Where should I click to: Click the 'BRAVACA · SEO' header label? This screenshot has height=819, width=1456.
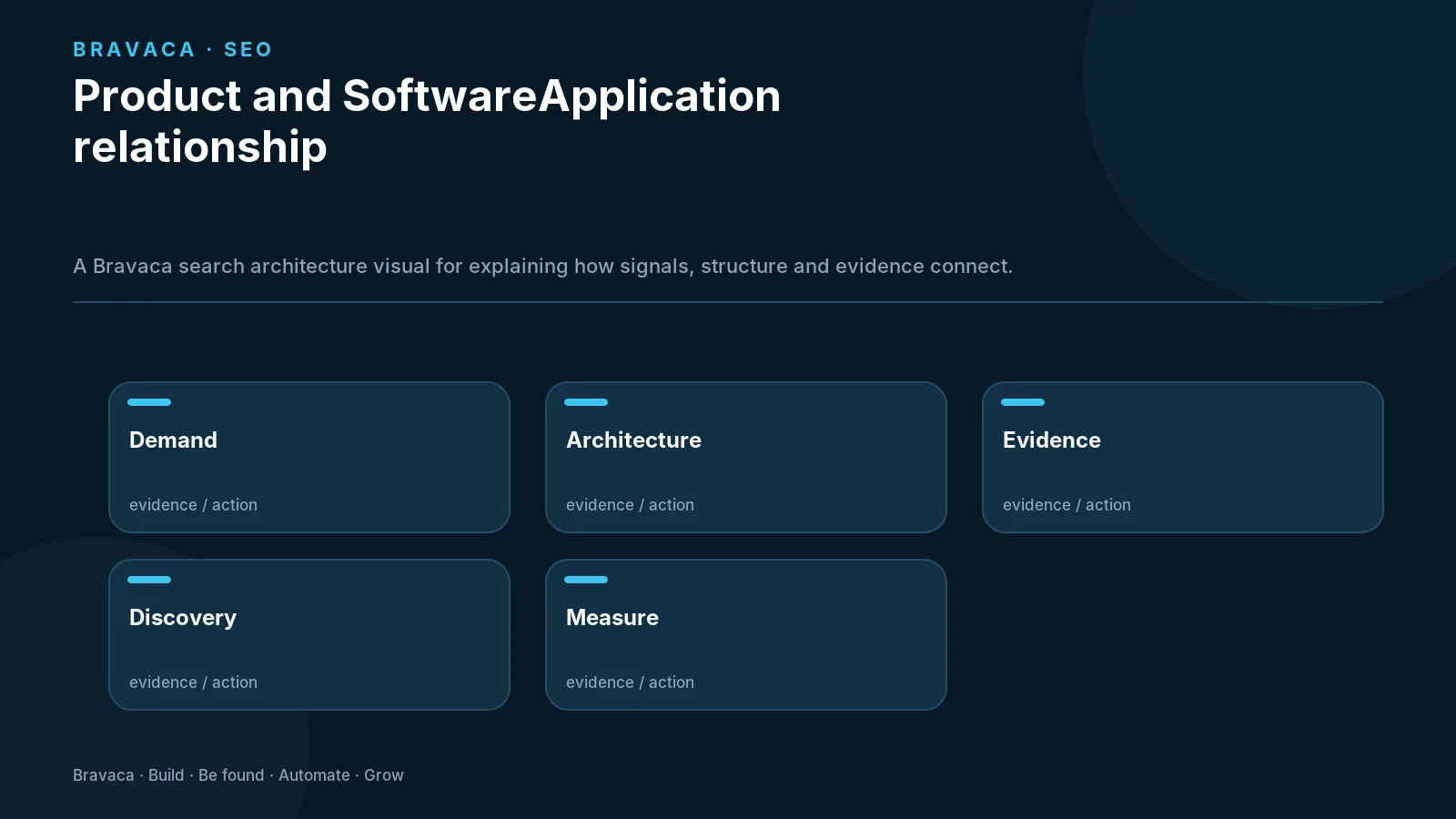coord(173,49)
